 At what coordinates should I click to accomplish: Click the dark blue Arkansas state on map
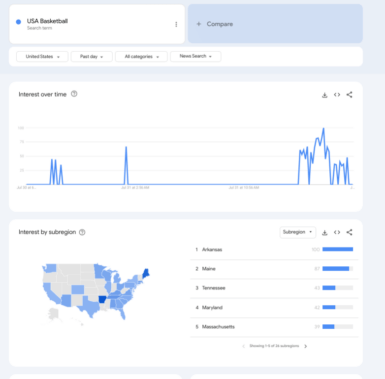[102, 299]
